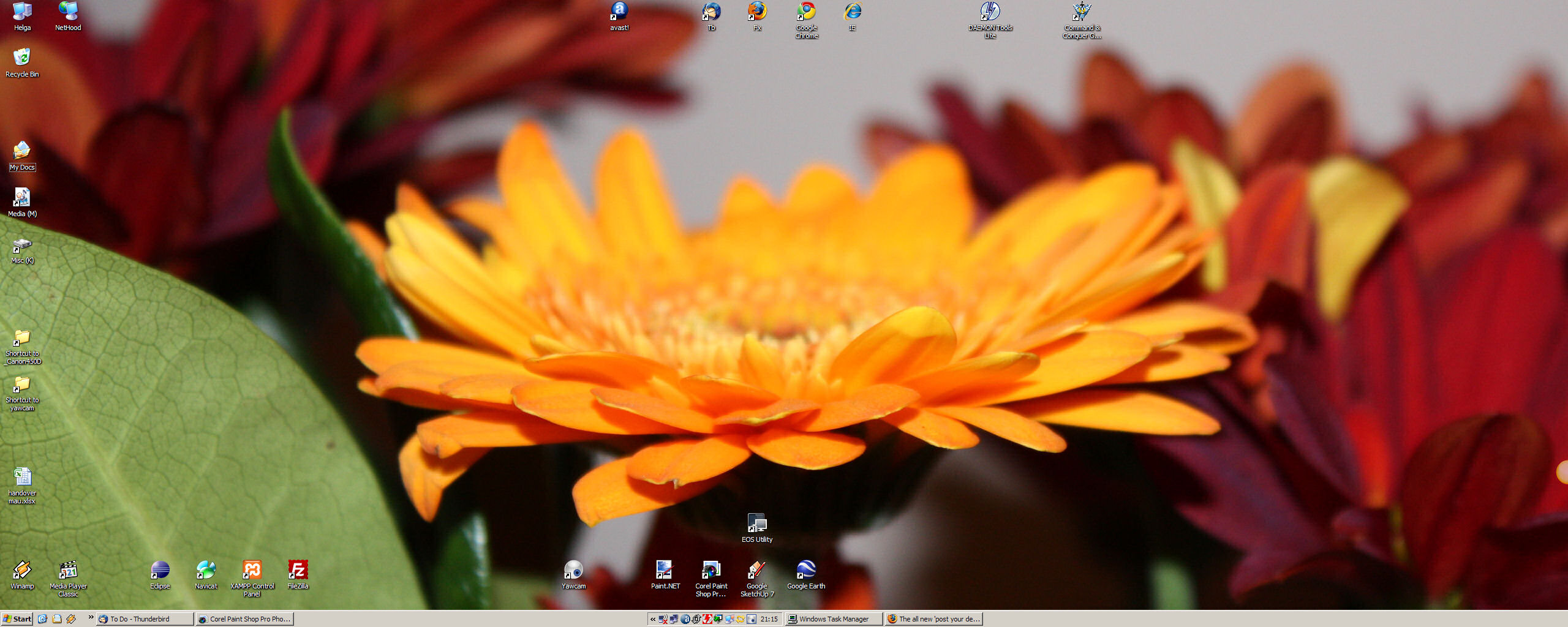Collapse the system tray with the chevron
Screen dimensions: 1568x627
click(653, 619)
